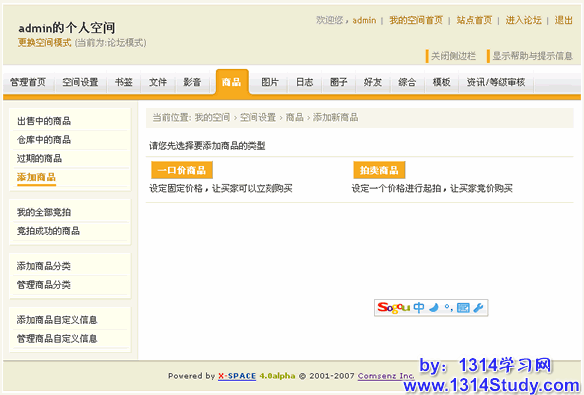Open the 模板 tab
Image resolution: width=584 pixels, height=395 pixels.
tap(441, 82)
